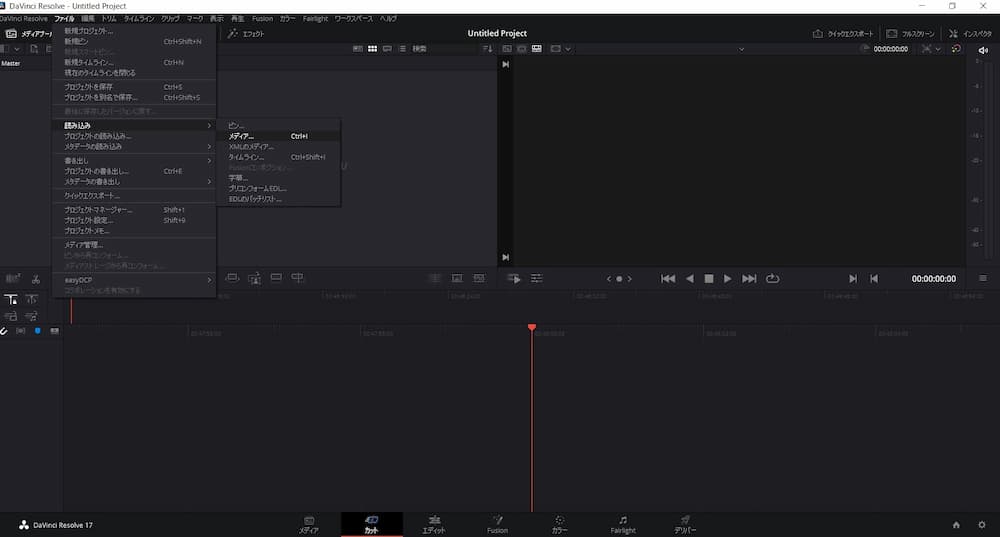Expand the メタデータの書き出し submenu
The image size is (1000, 537).
click(134, 182)
